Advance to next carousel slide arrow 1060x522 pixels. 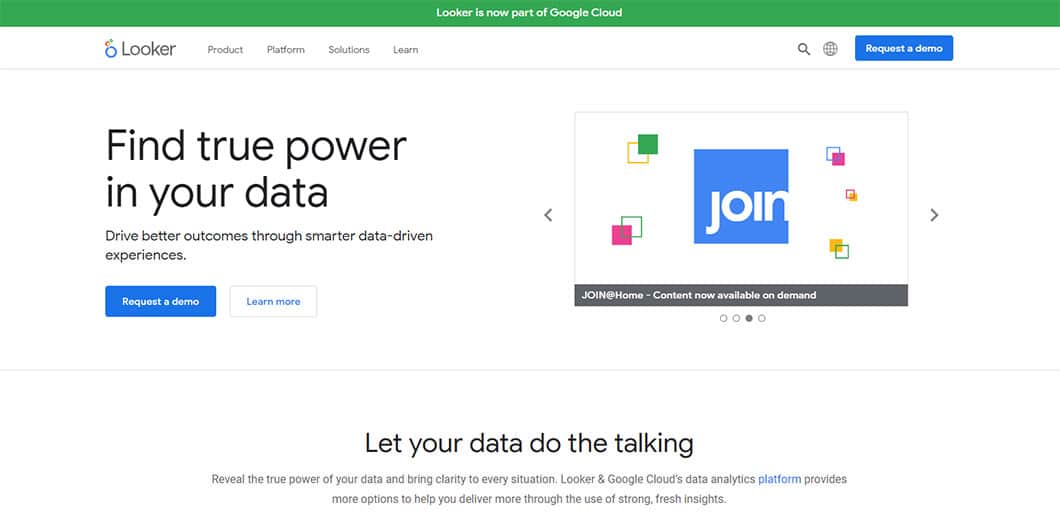pyautogui.click(x=934, y=215)
